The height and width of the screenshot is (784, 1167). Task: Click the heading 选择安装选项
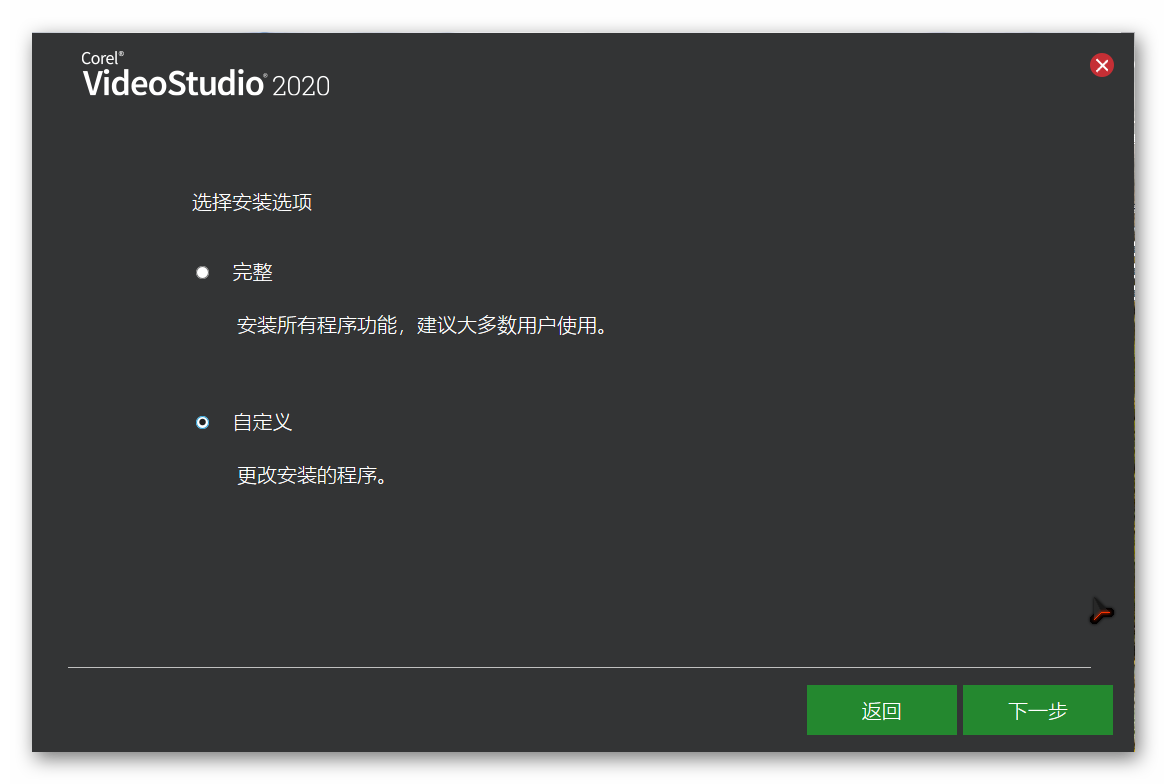coord(252,203)
